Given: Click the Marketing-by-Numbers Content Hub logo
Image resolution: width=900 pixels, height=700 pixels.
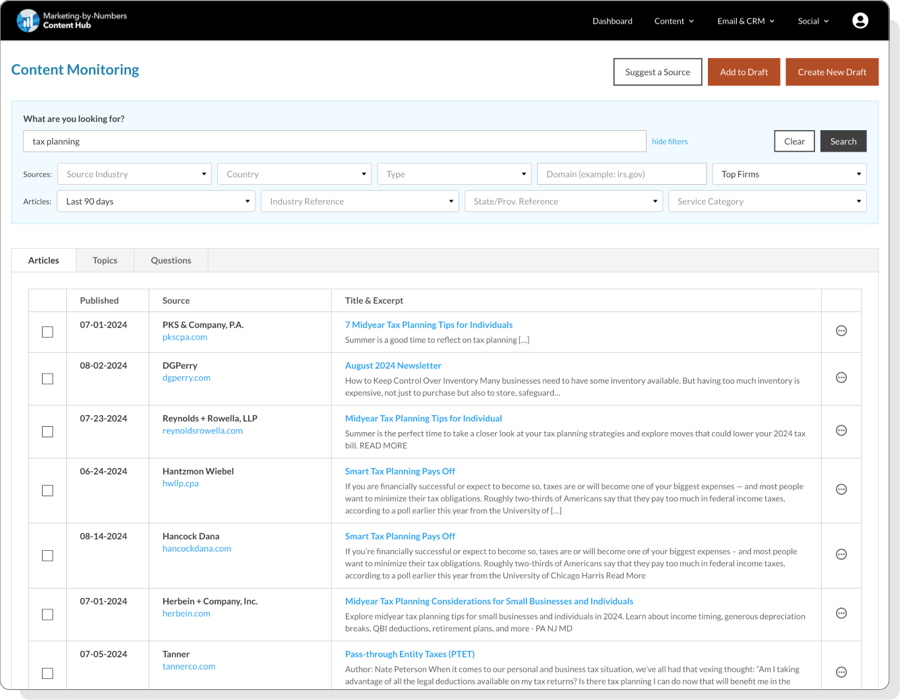Looking at the screenshot, I should pyautogui.click(x=72, y=20).
